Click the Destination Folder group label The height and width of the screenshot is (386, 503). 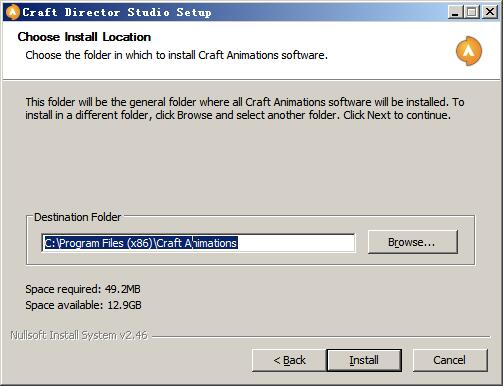77,217
